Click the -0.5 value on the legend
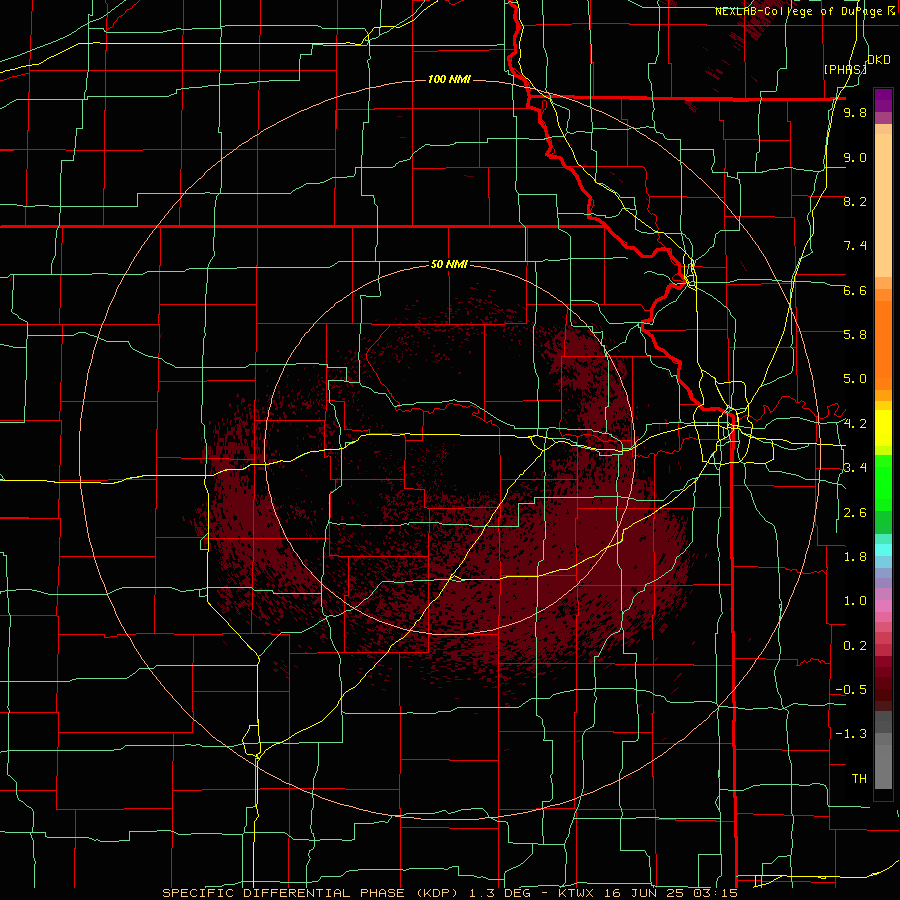 point(851,690)
